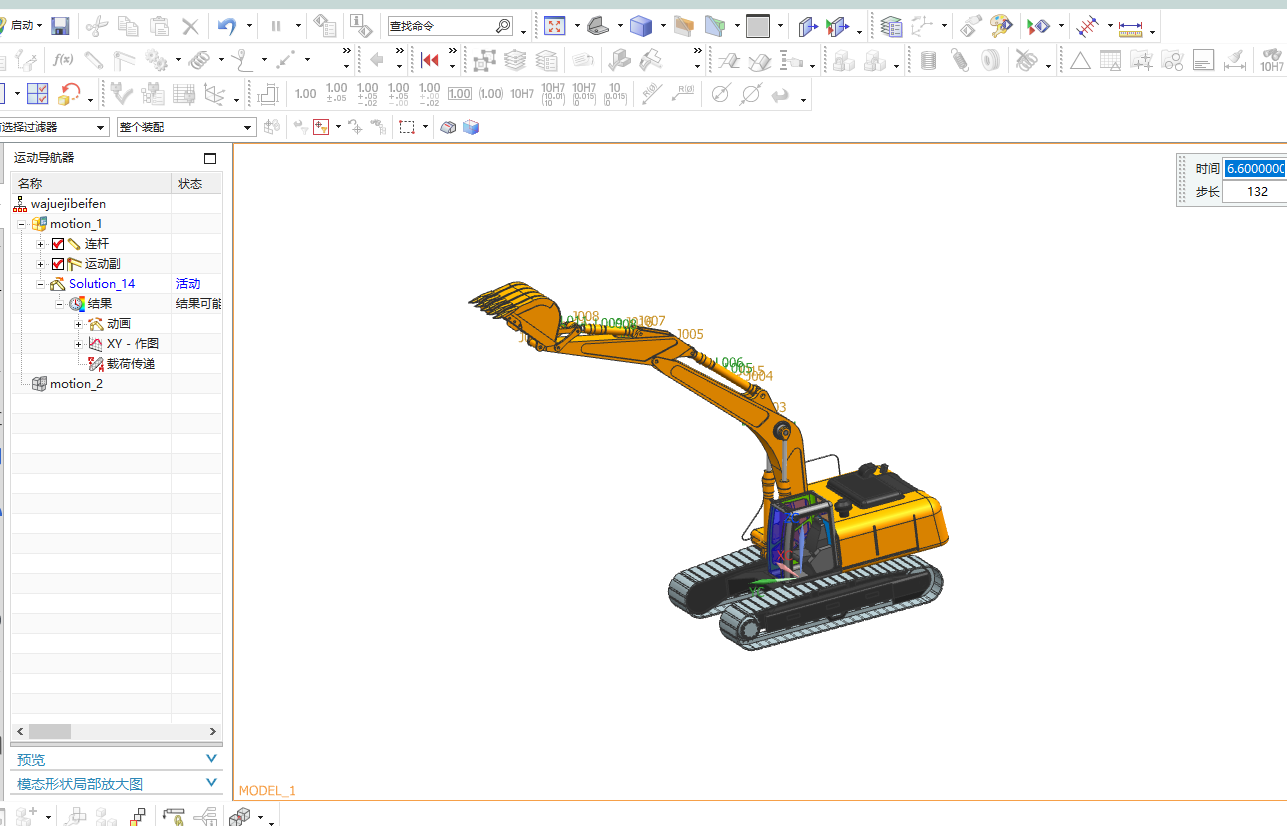Image resolution: width=1287 pixels, height=826 pixels.
Task: Click the 10H7 fit tolerance icon
Action: [522, 94]
